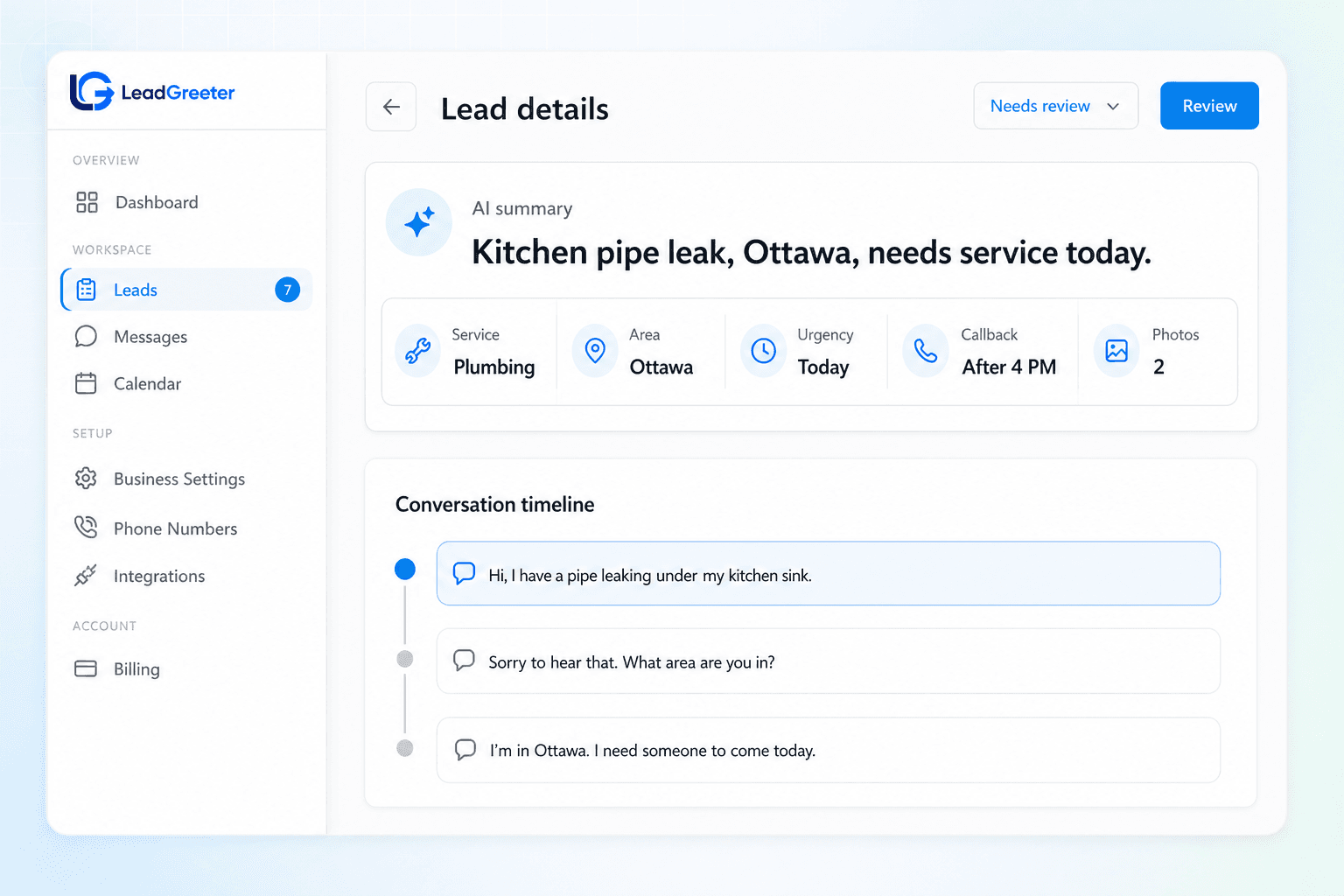Click the Photos image icon
Viewport: 1344px width, 896px height.
[1116, 351]
